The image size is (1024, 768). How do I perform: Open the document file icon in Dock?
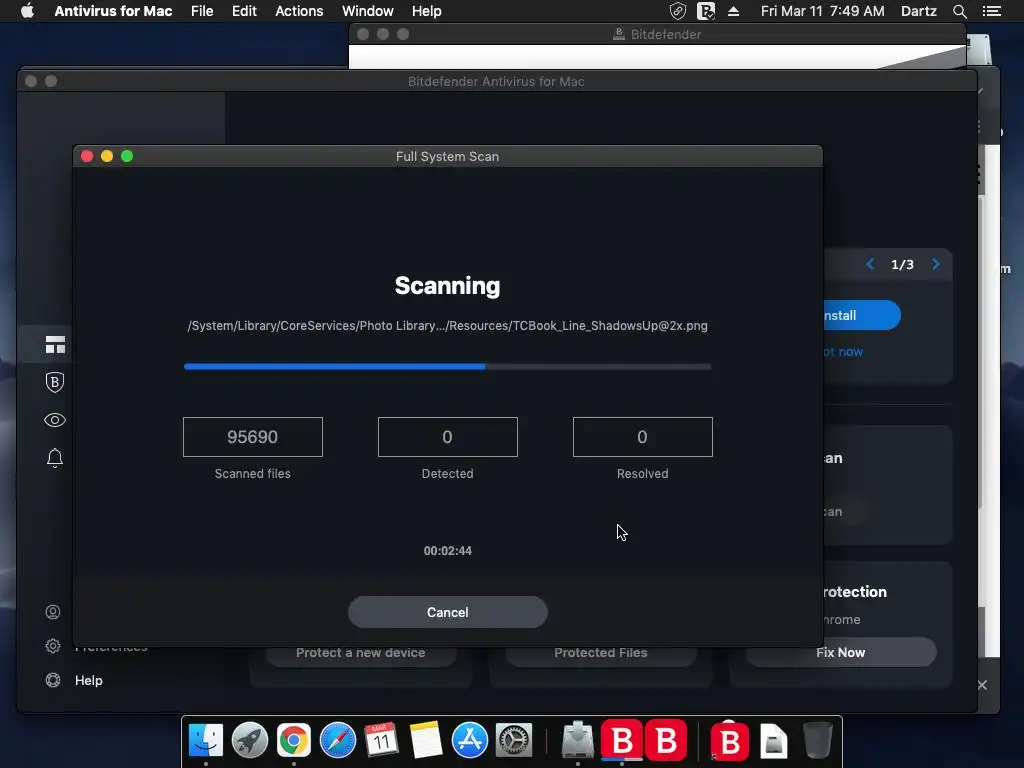point(773,741)
